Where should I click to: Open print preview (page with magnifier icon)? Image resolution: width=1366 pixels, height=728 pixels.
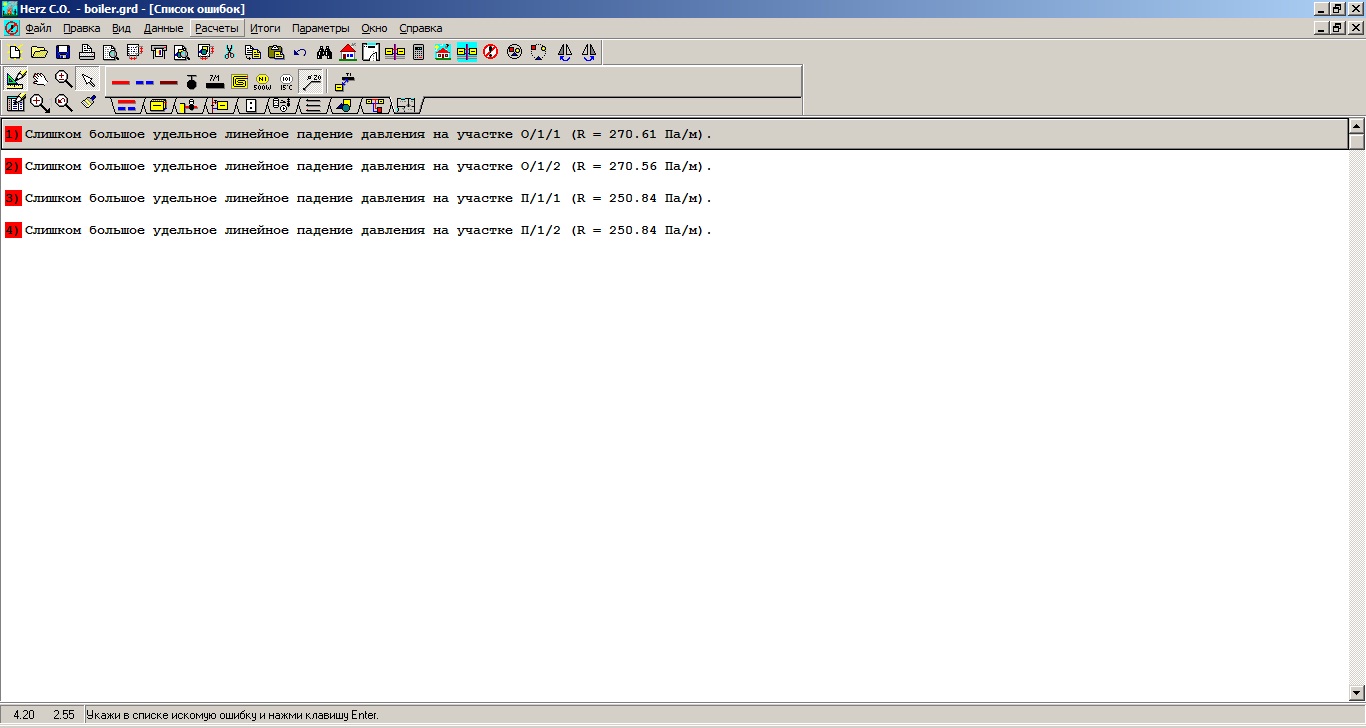point(111,52)
